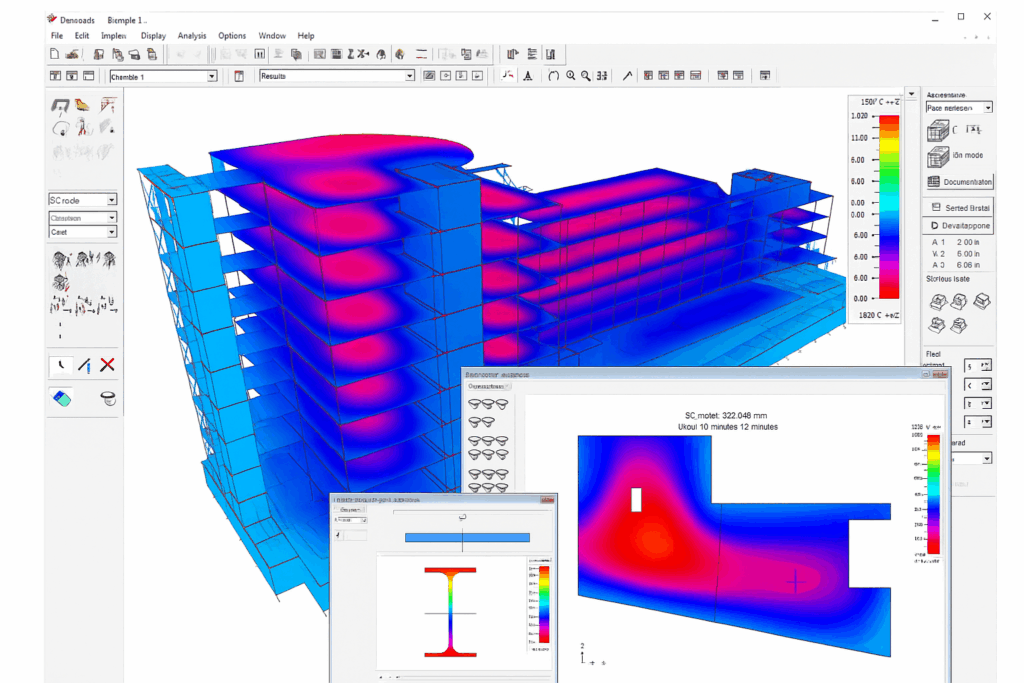
Task: Click the main rainbow color legend bar
Action: 887,207
